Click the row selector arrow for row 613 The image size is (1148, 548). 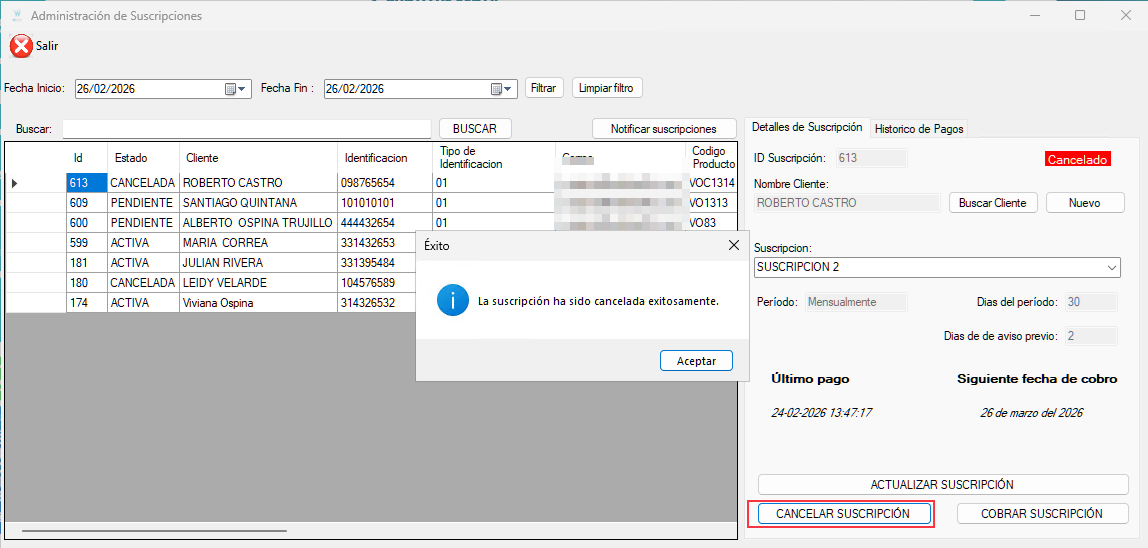[x=15, y=183]
